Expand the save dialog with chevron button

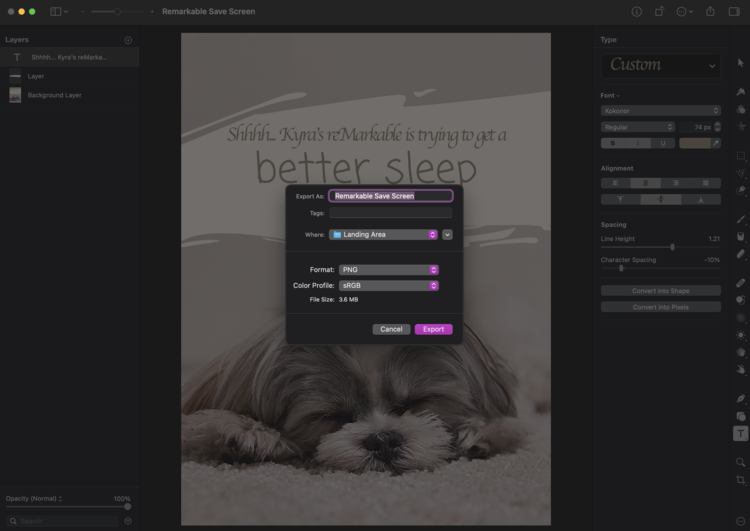(x=447, y=234)
